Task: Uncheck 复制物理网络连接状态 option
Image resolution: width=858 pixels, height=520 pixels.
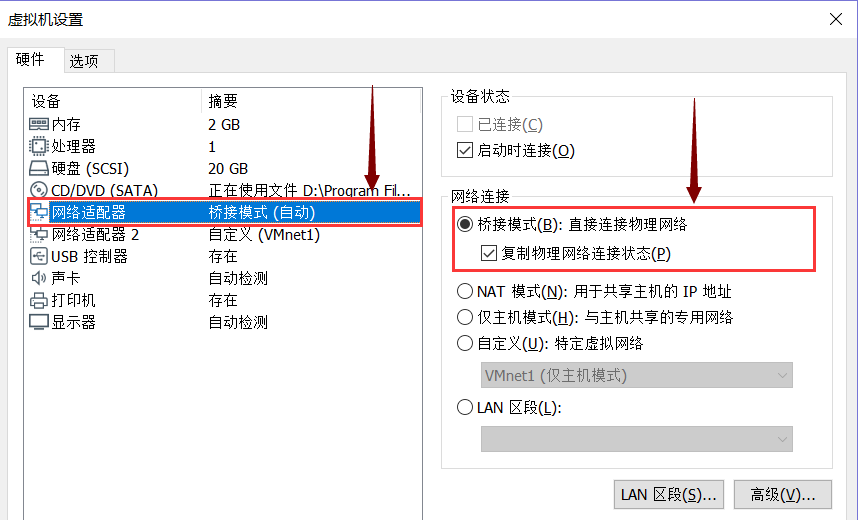Action: tap(489, 253)
